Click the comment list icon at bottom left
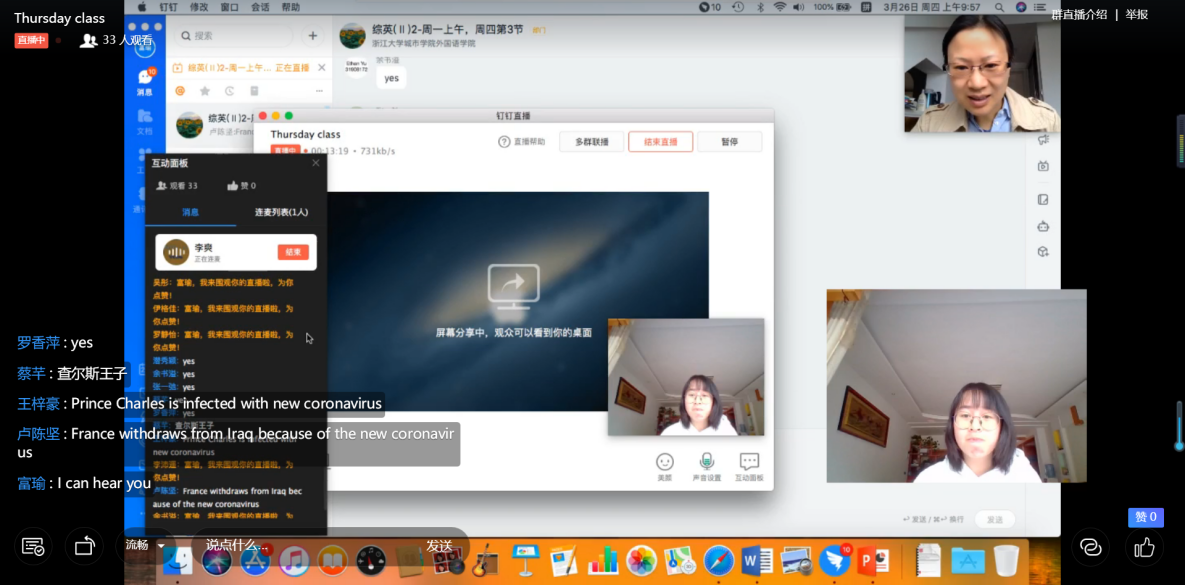 tap(32, 546)
